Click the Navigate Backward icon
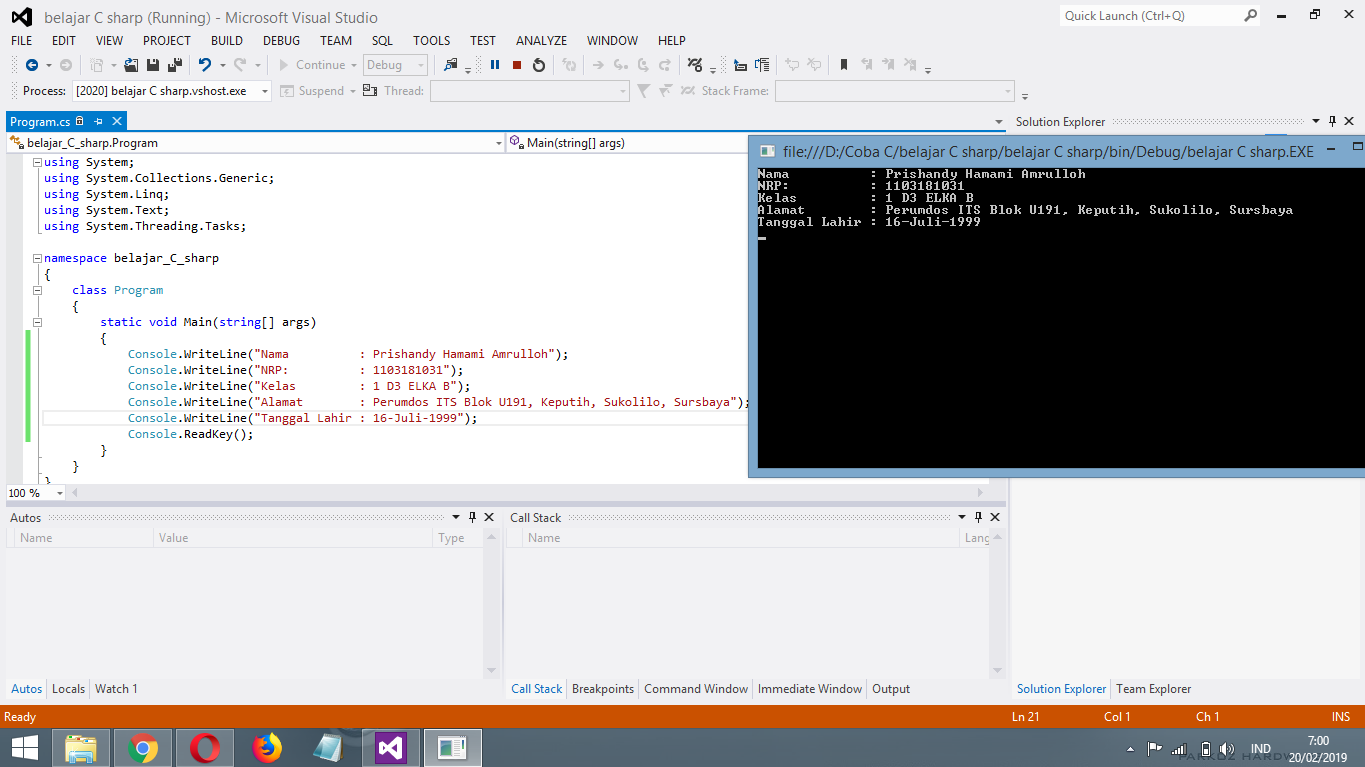Screen dimensions: 1365x767 click(30, 65)
